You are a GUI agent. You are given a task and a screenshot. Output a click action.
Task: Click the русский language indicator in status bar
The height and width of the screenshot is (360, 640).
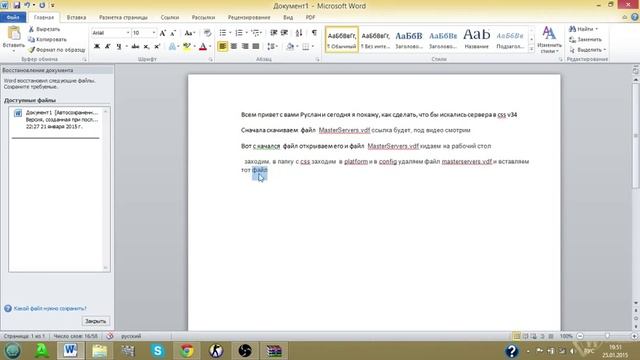[131, 336]
